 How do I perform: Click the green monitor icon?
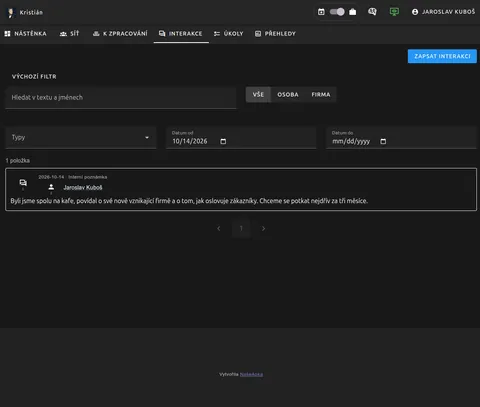click(394, 12)
